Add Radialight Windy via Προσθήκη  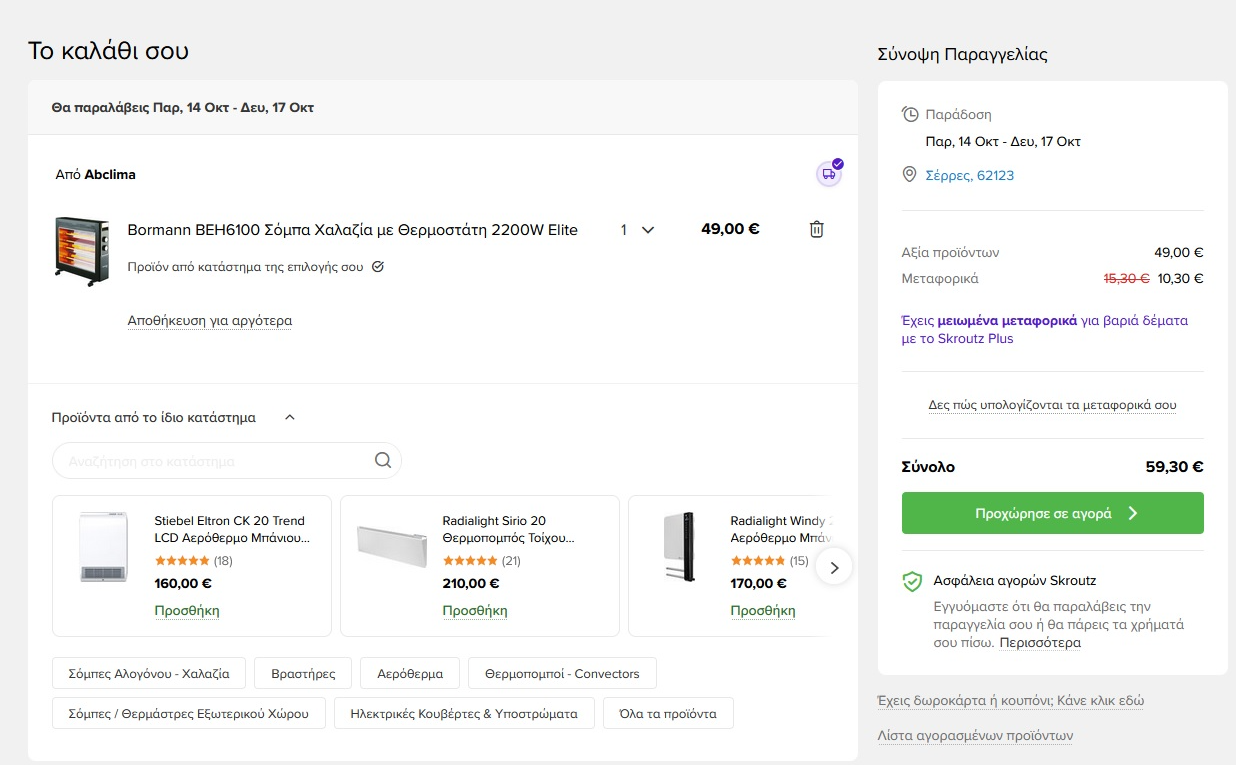(763, 610)
